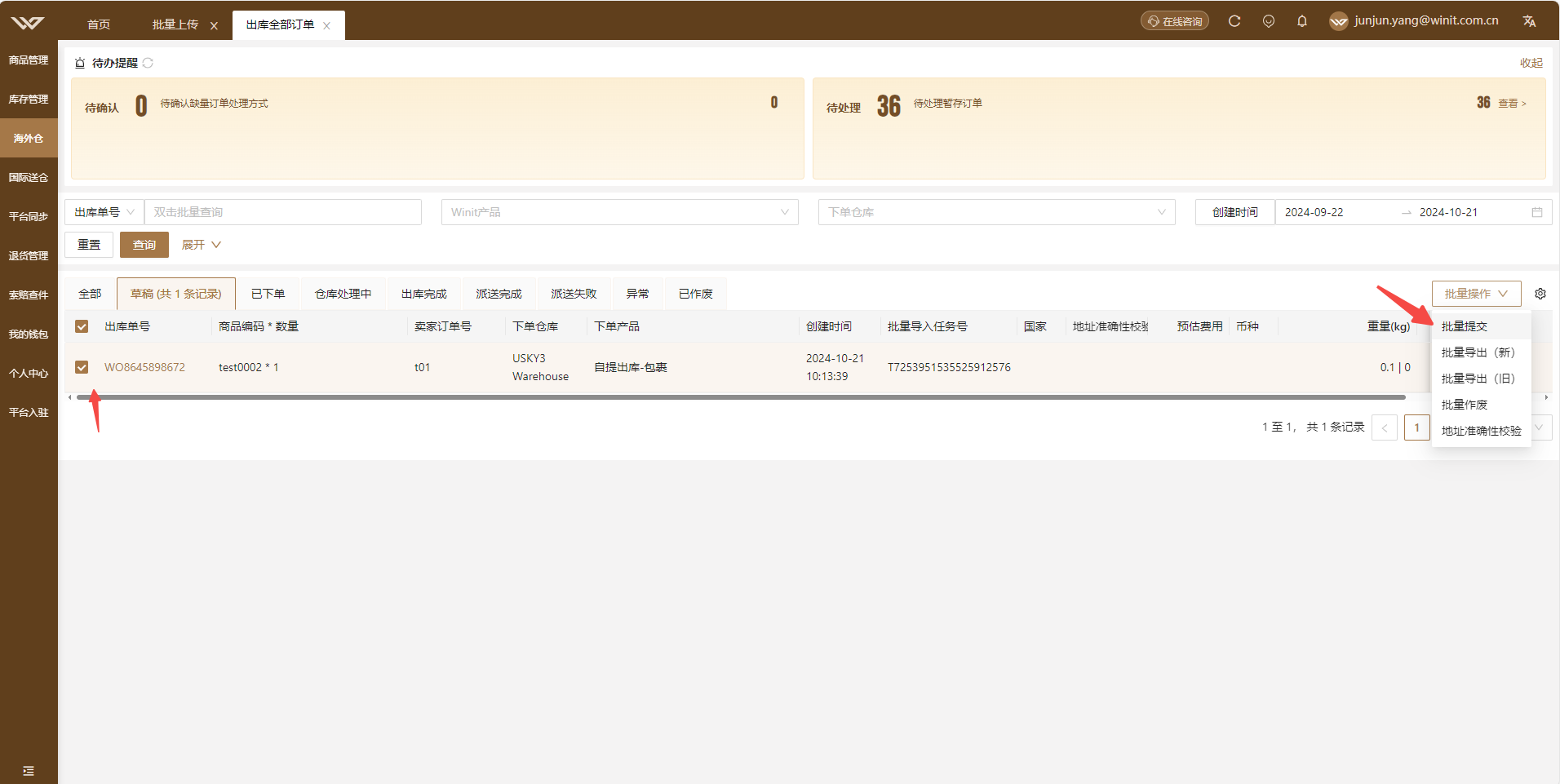Open 我的钱包 in the sidebar
The height and width of the screenshot is (784, 1560).
pos(29,334)
